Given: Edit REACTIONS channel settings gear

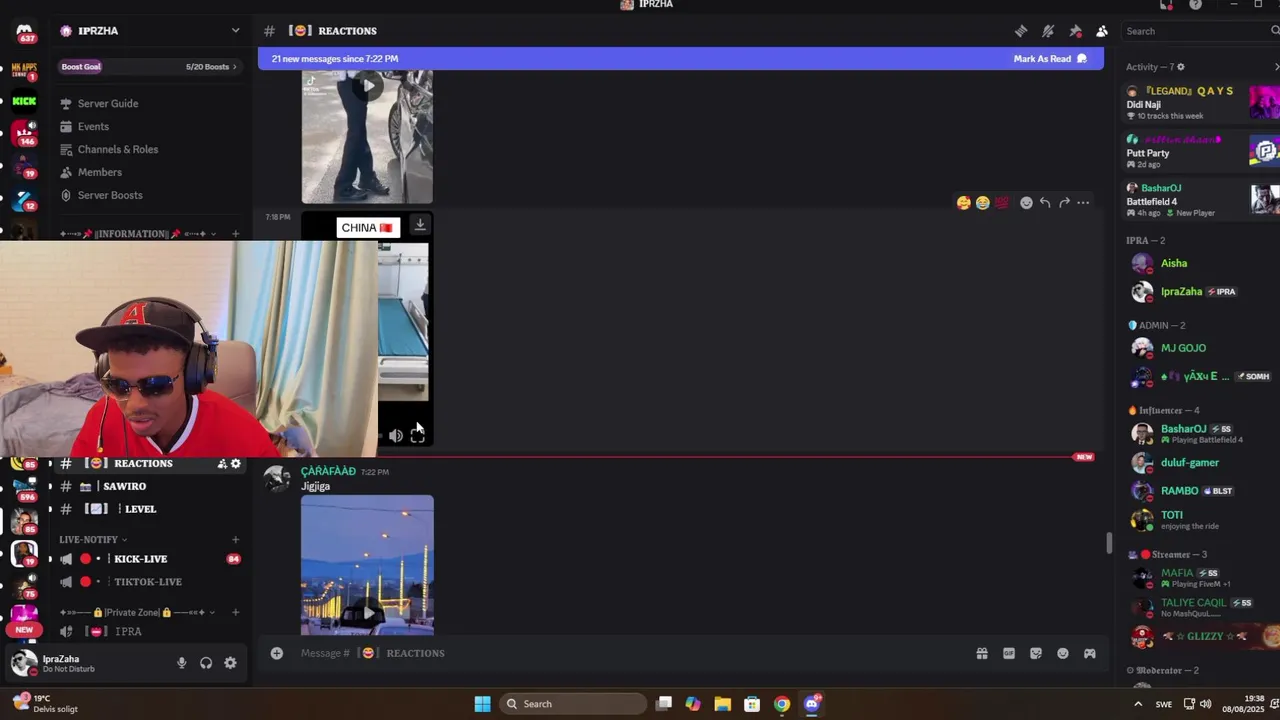Looking at the screenshot, I should coord(236,464).
